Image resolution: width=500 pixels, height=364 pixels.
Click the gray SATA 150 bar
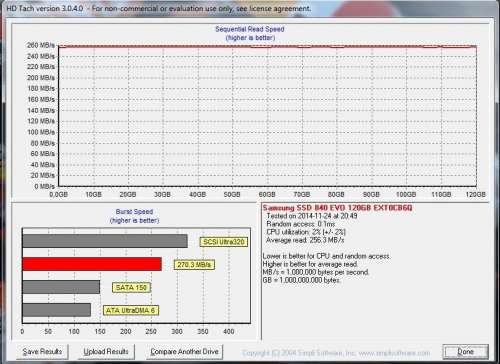tap(61, 287)
